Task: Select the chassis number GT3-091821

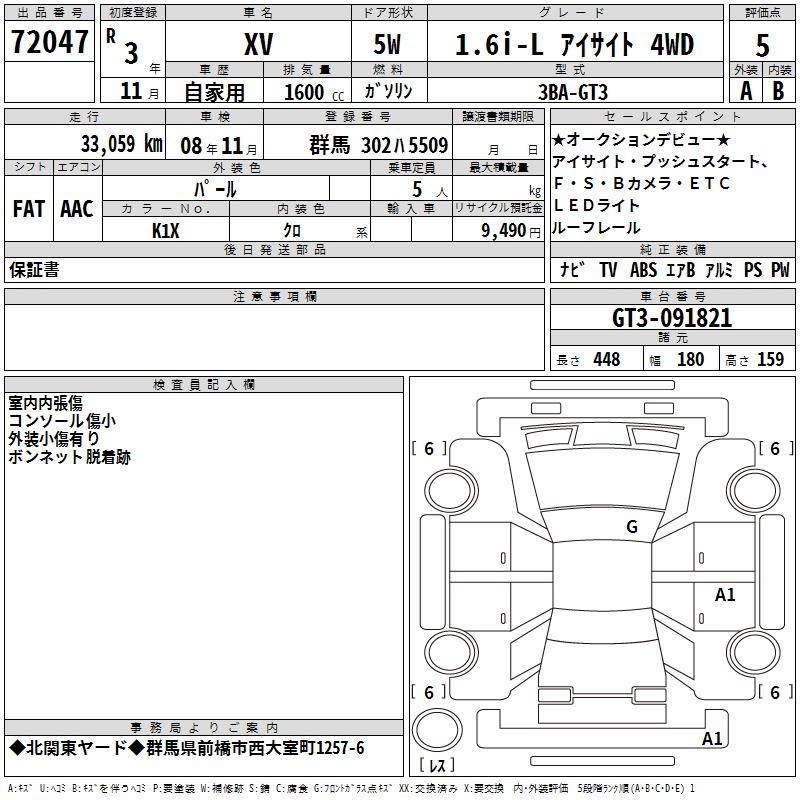Action: click(672, 319)
